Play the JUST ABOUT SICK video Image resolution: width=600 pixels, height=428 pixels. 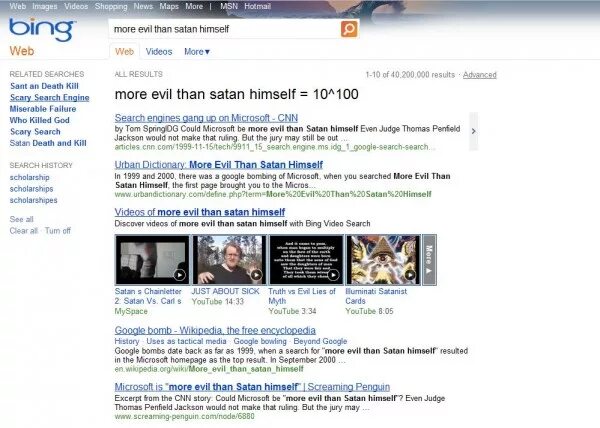click(229, 260)
